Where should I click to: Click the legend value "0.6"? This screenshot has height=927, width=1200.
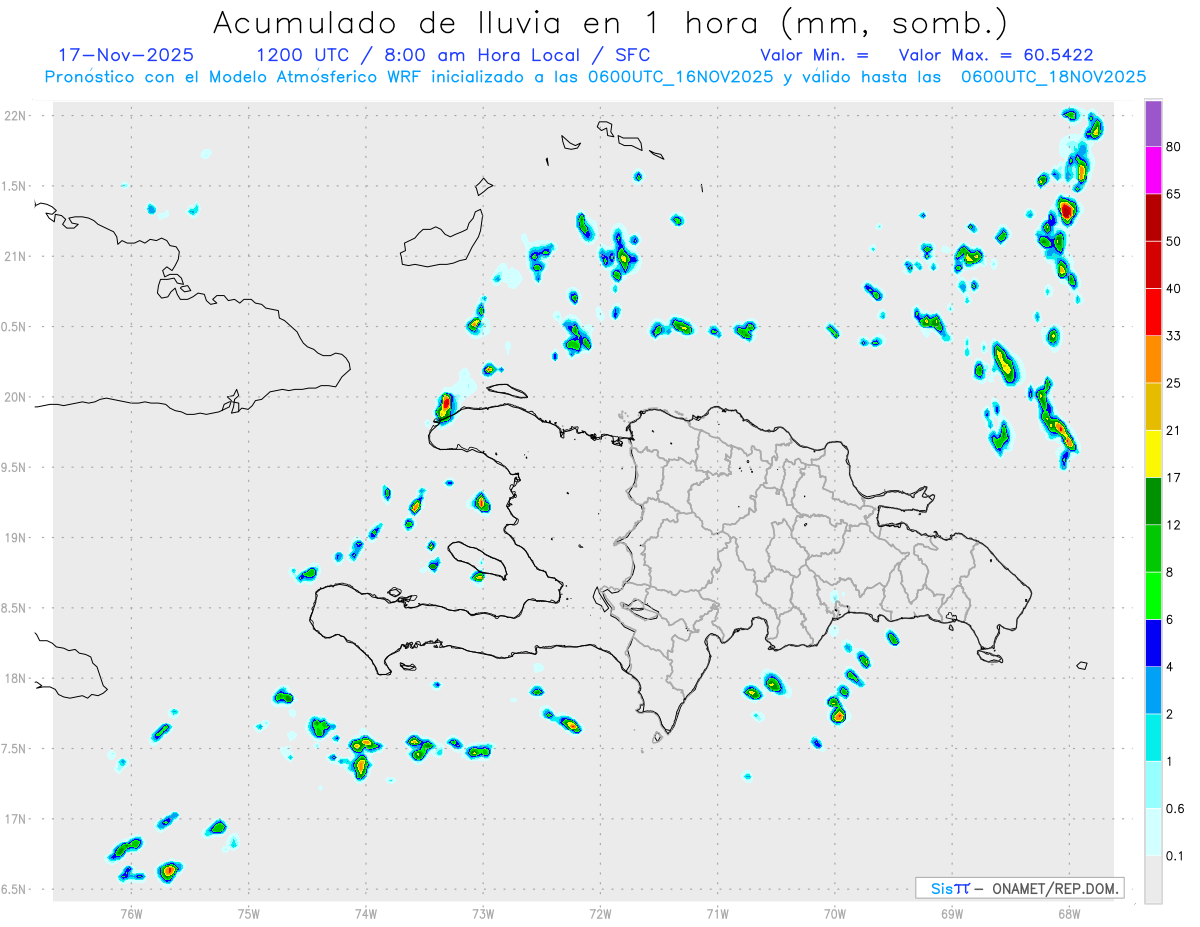[x=1176, y=809]
